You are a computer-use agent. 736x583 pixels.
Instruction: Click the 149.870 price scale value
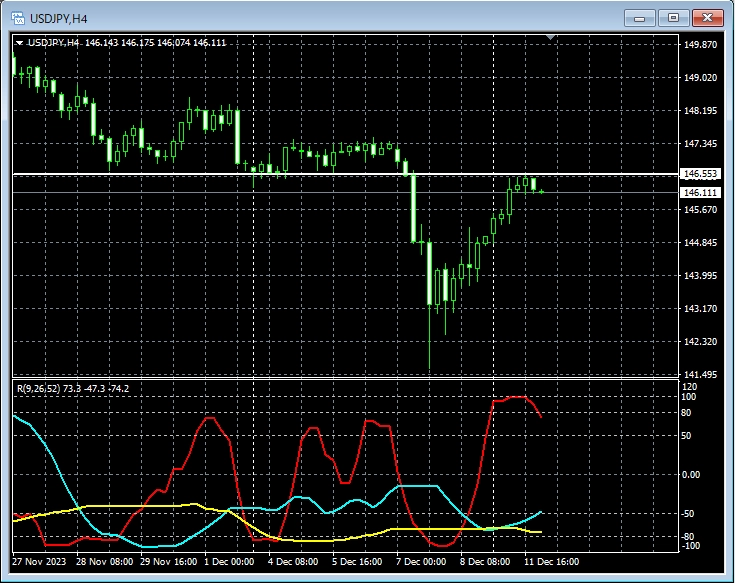tap(700, 45)
